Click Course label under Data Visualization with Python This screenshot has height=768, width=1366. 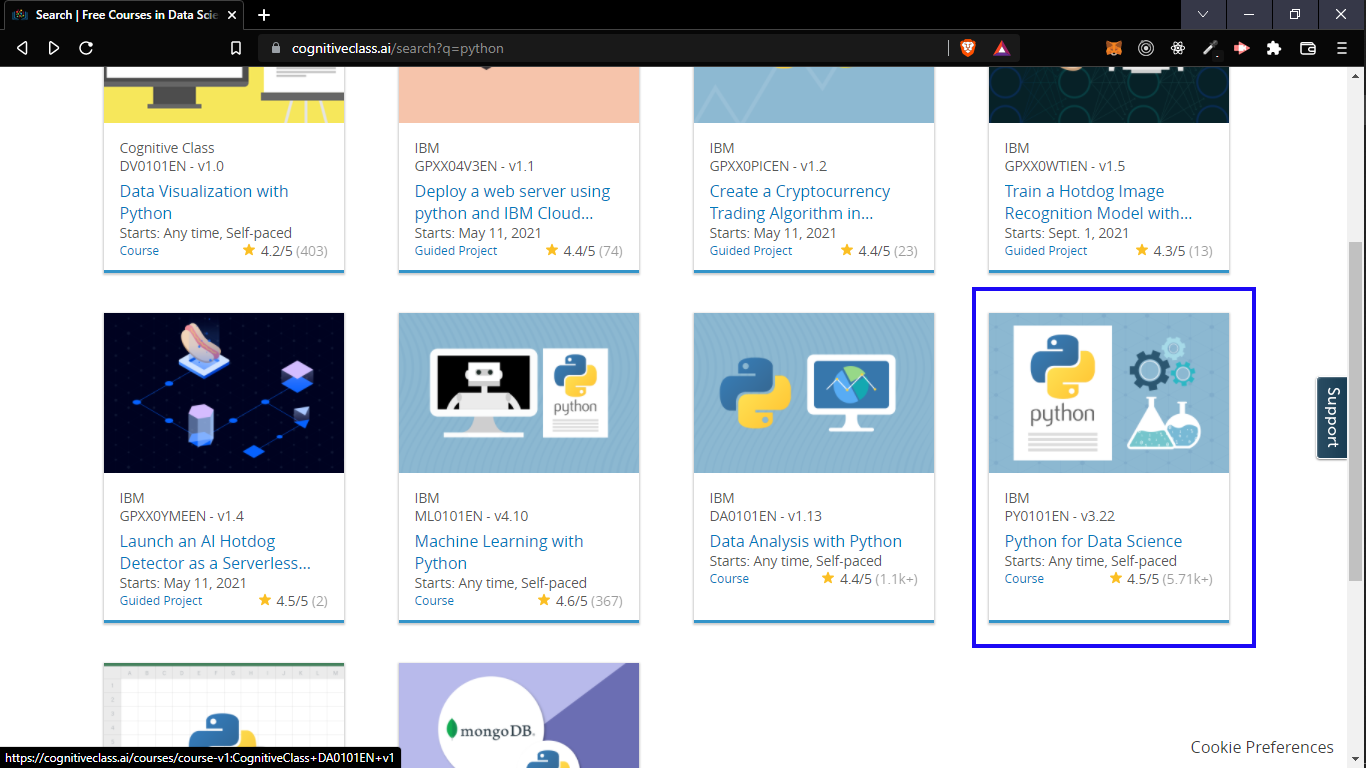(139, 251)
